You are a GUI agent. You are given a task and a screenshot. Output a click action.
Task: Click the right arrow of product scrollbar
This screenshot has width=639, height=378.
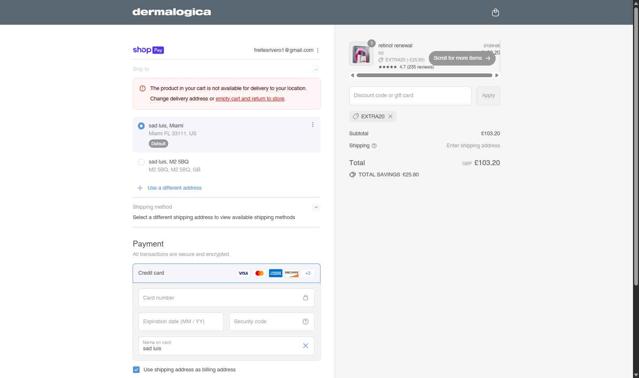click(496, 75)
